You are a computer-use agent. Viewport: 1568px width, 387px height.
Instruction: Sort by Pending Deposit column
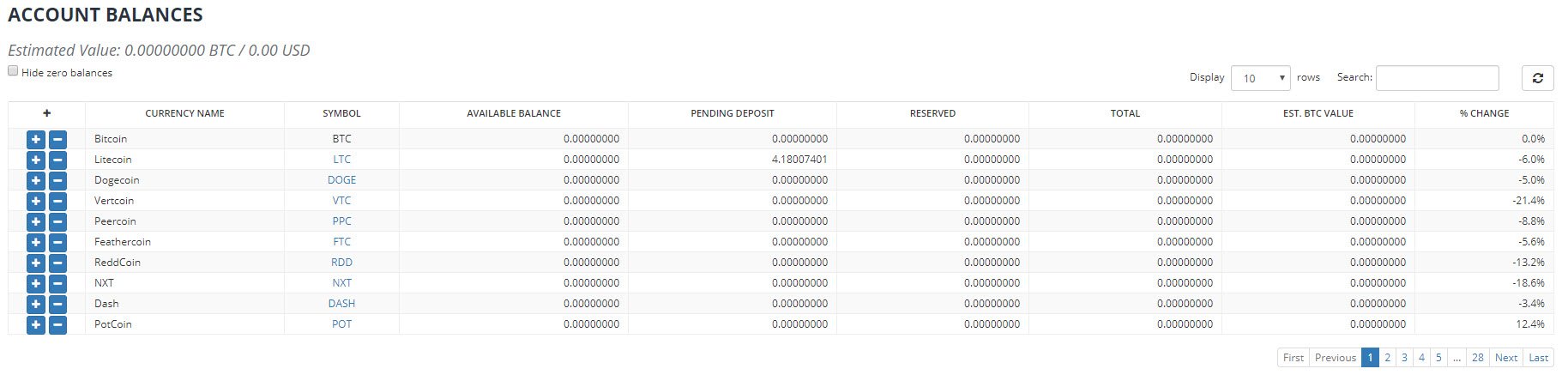(733, 113)
